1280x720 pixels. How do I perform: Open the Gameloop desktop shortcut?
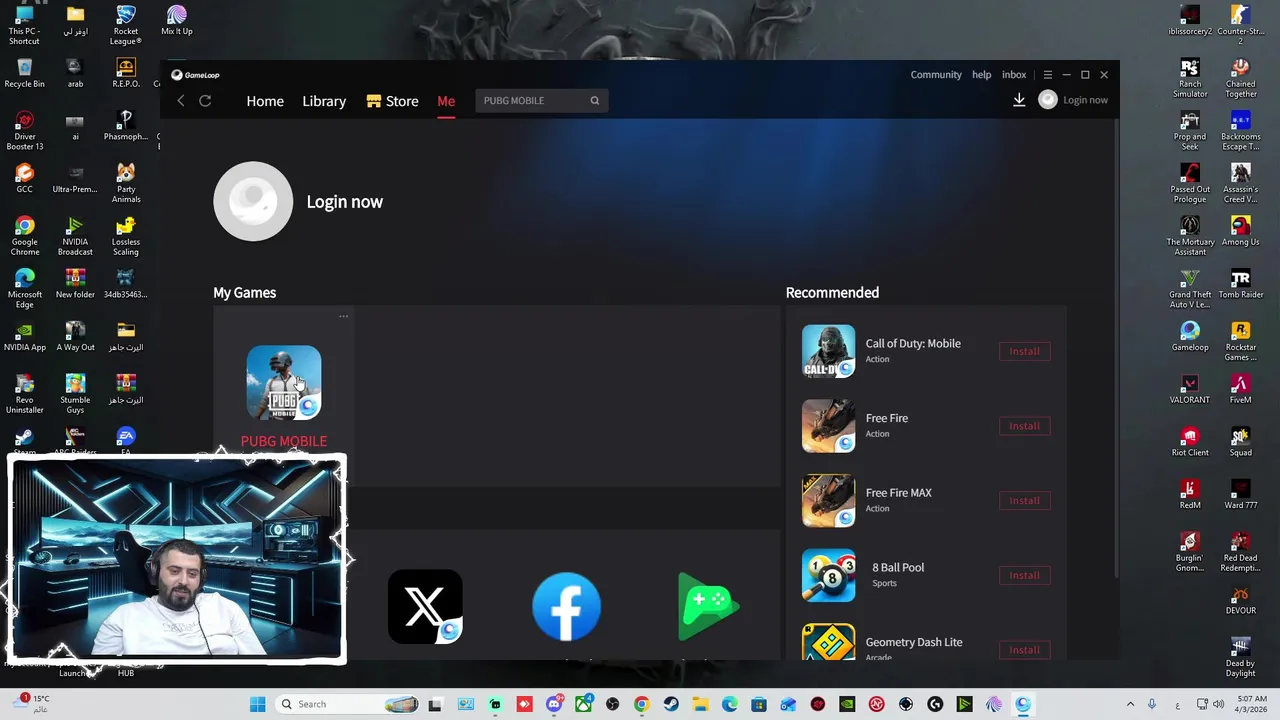pos(1190,336)
